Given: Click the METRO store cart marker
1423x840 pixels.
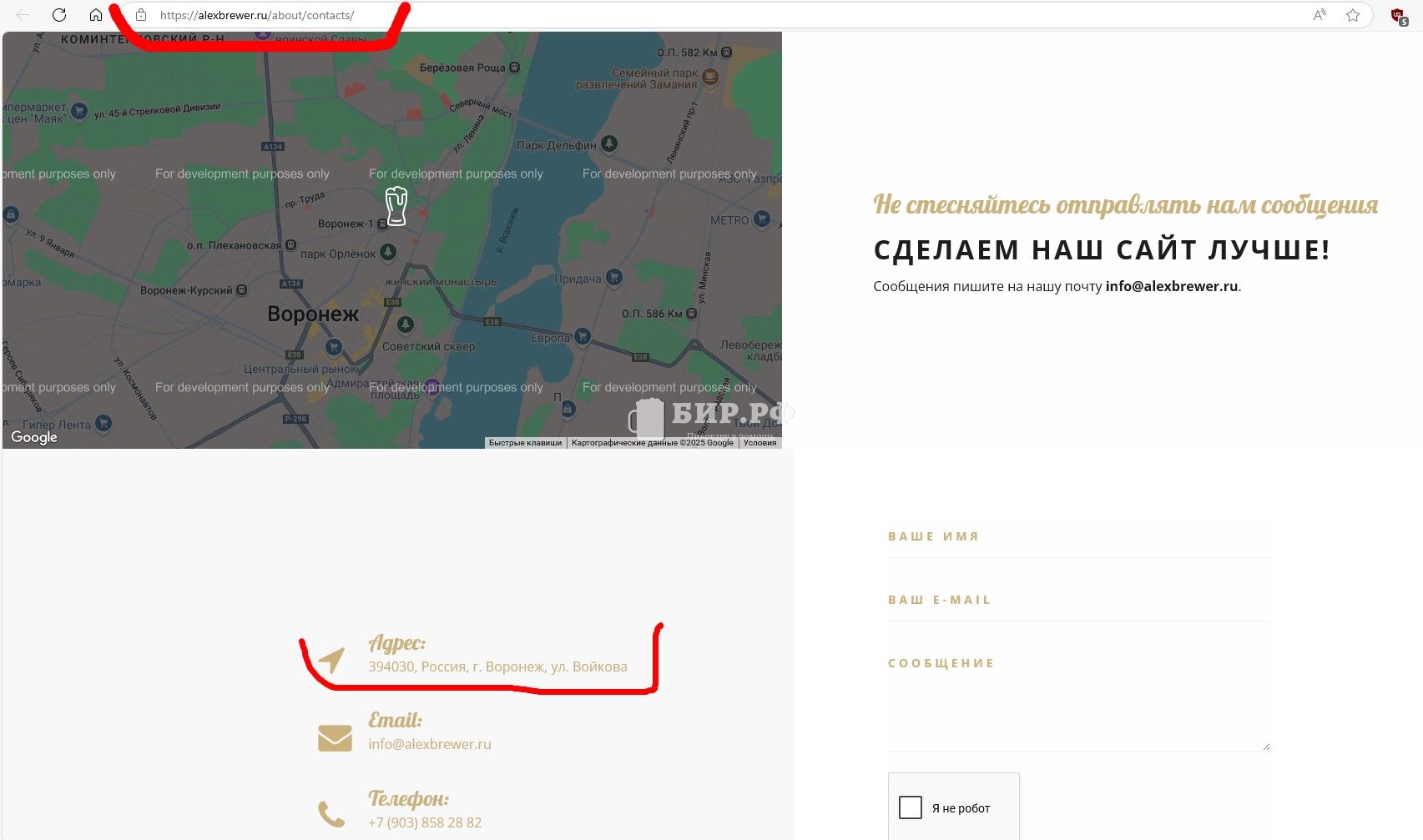Looking at the screenshot, I should (761, 219).
